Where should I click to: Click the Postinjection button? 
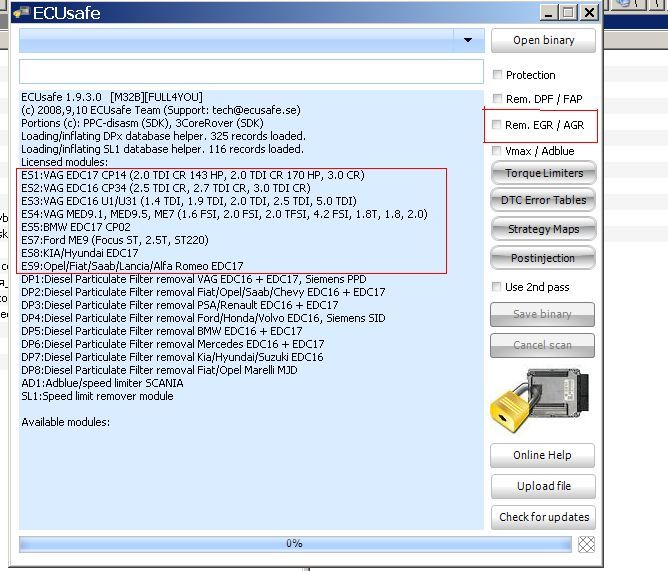[543, 258]
